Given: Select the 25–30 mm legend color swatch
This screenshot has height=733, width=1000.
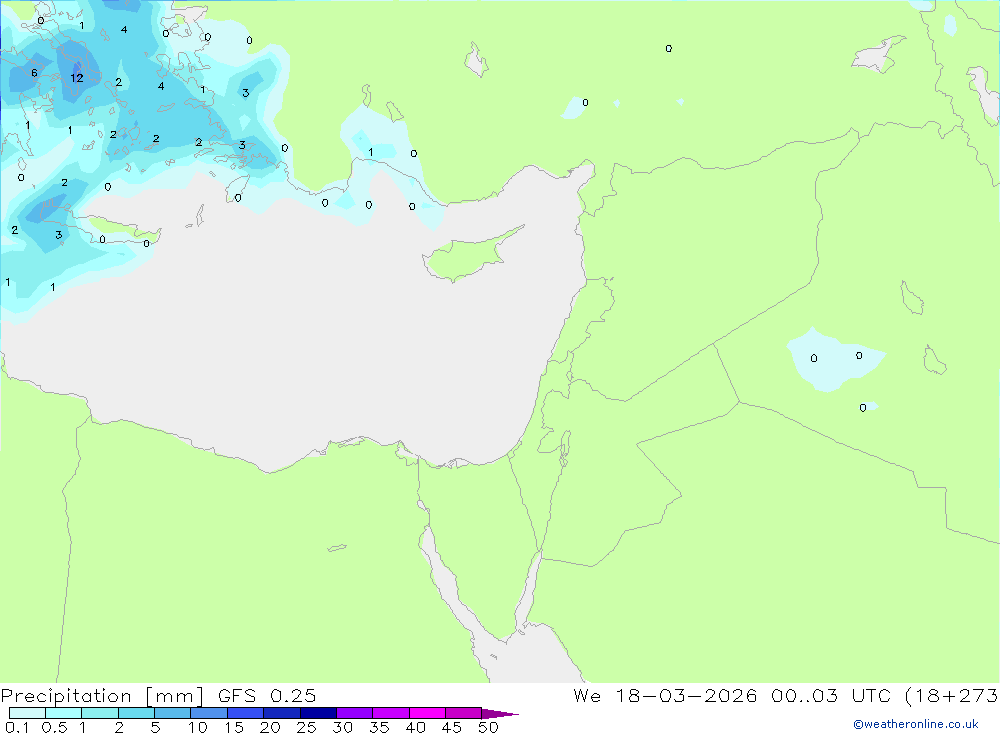Looking at the screenshot, I should pos(318,713).
